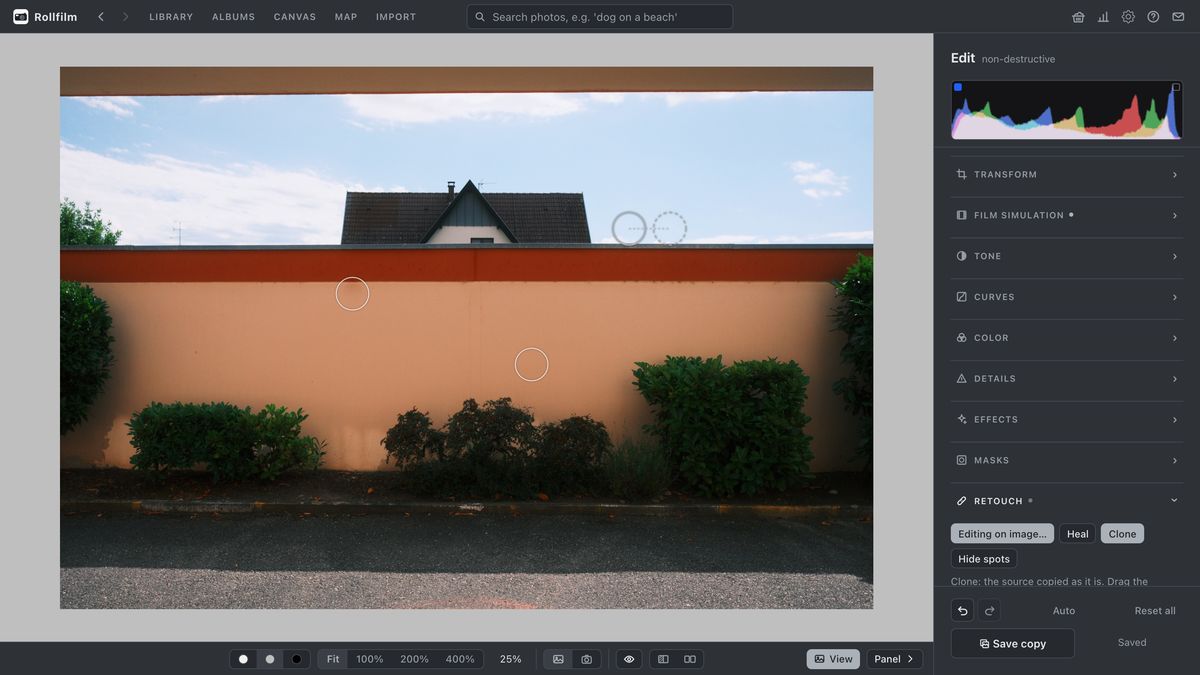1200x675 pixels.
Task: Click the search photos input field
Action: pos(599,17)
